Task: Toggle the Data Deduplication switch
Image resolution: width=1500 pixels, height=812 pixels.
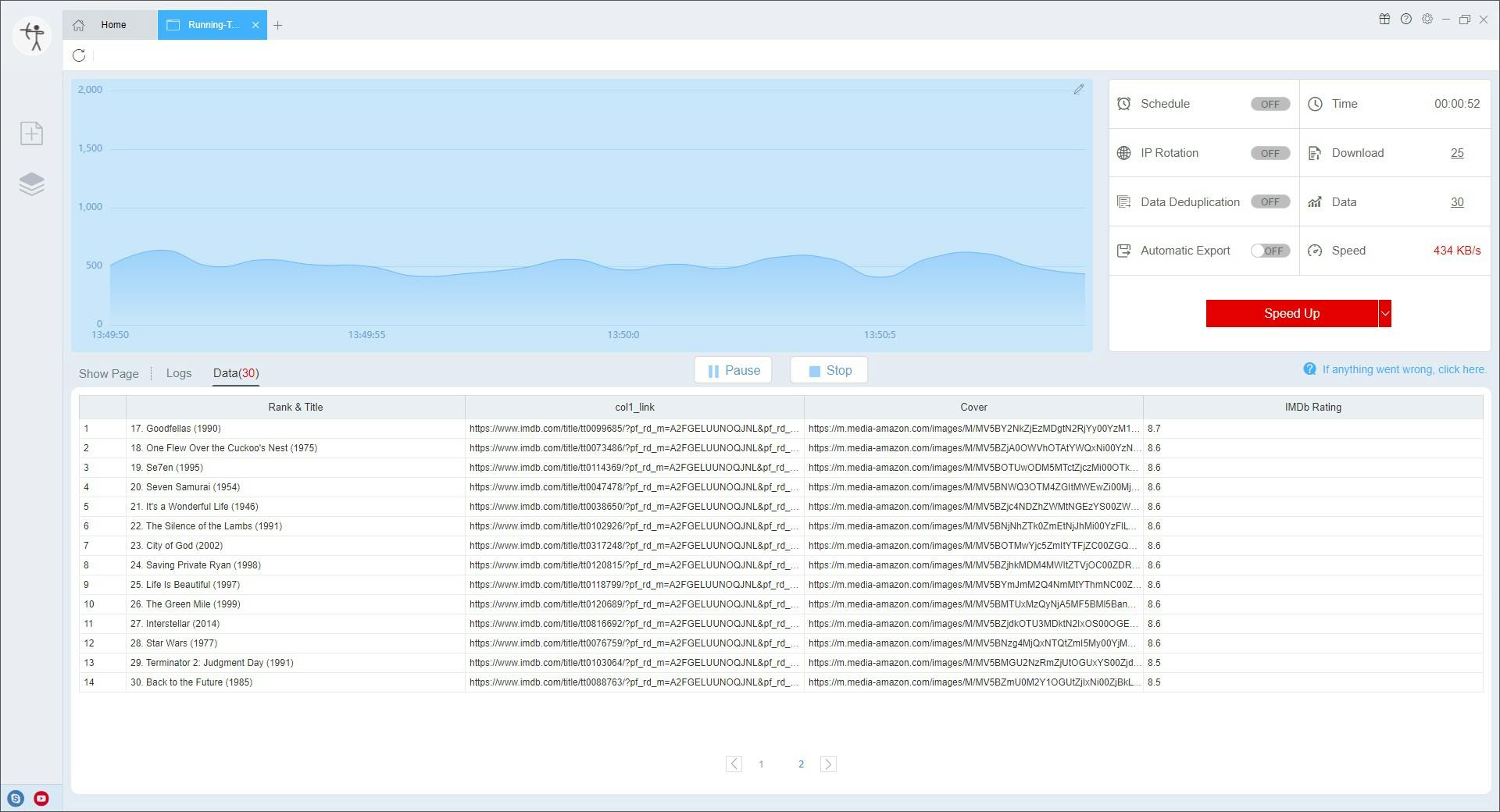Action: click(x=1270, y=202)
